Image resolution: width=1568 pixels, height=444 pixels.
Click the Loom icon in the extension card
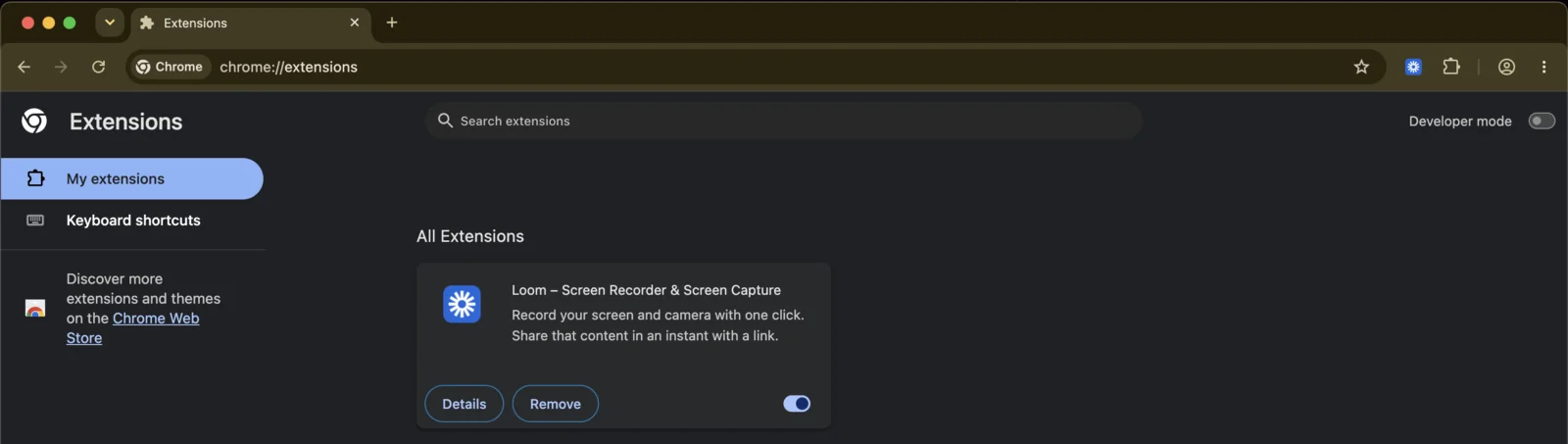462,304
